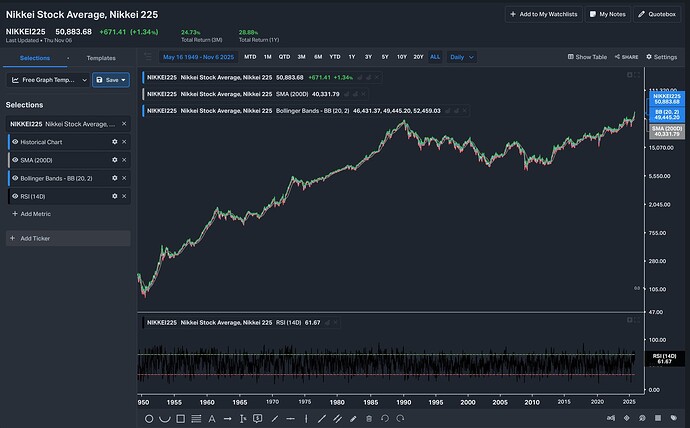Select the arc drawing tool
This screenshot has height=428, width=690.
pyautogui.click(x=165, y=419)
